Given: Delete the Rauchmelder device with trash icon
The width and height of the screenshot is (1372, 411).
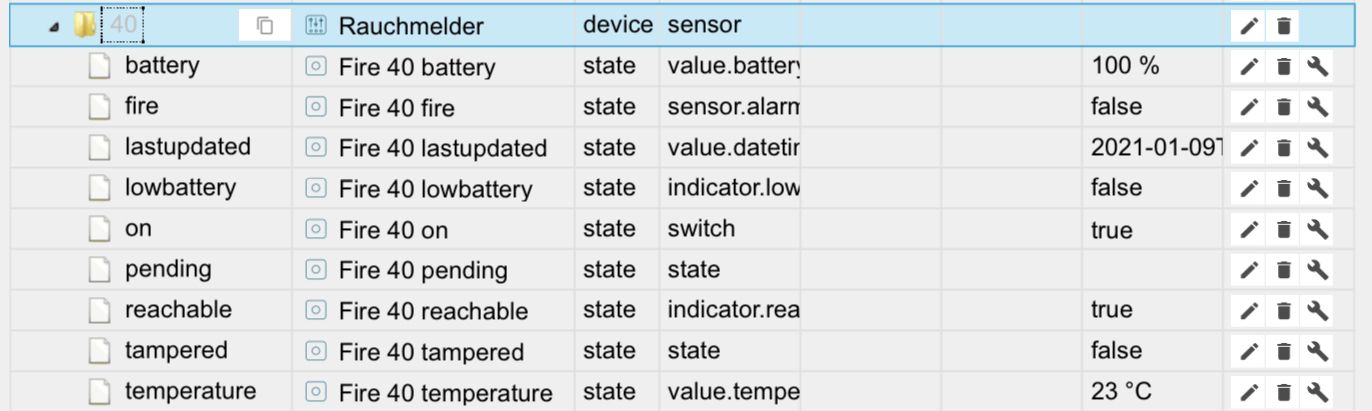Looking at the screenshot, I should pyautogui.click(x=1283, y=26).
